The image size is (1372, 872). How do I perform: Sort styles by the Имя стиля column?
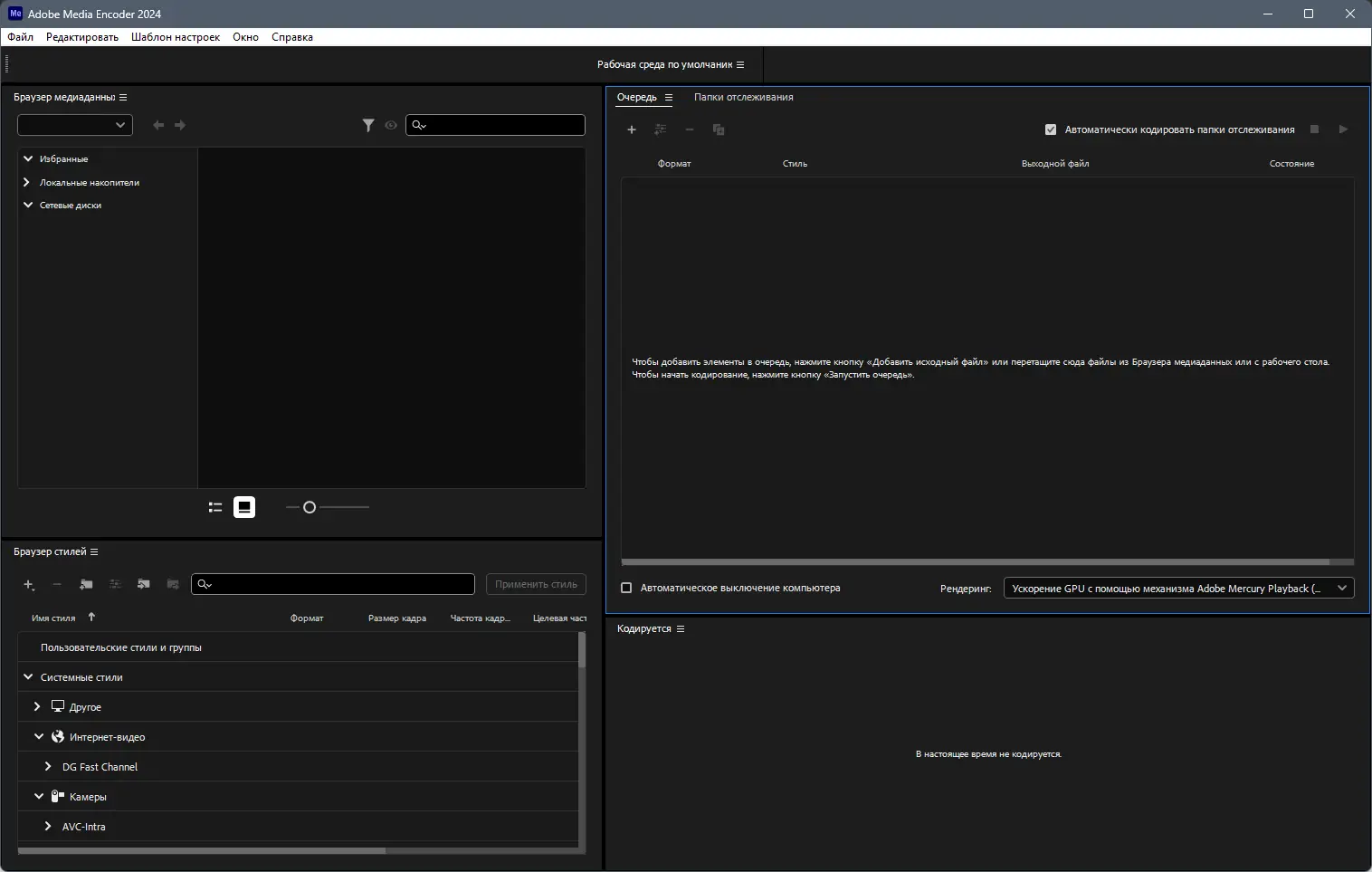click(53, 618)
